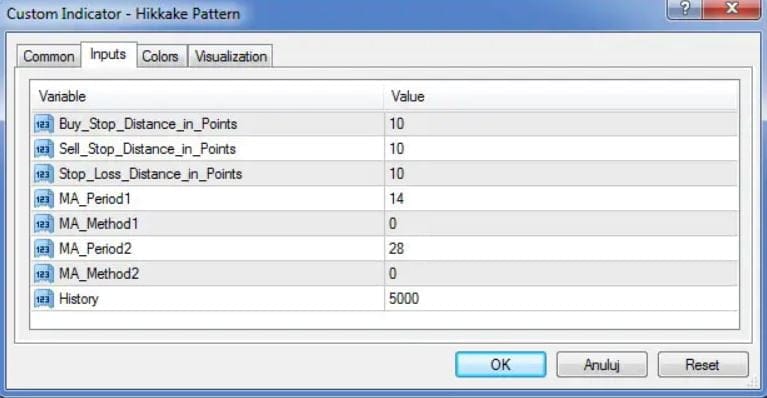Screen dimensions: 767x398
Task: Click the Value column header
Action: pos(561,96)
